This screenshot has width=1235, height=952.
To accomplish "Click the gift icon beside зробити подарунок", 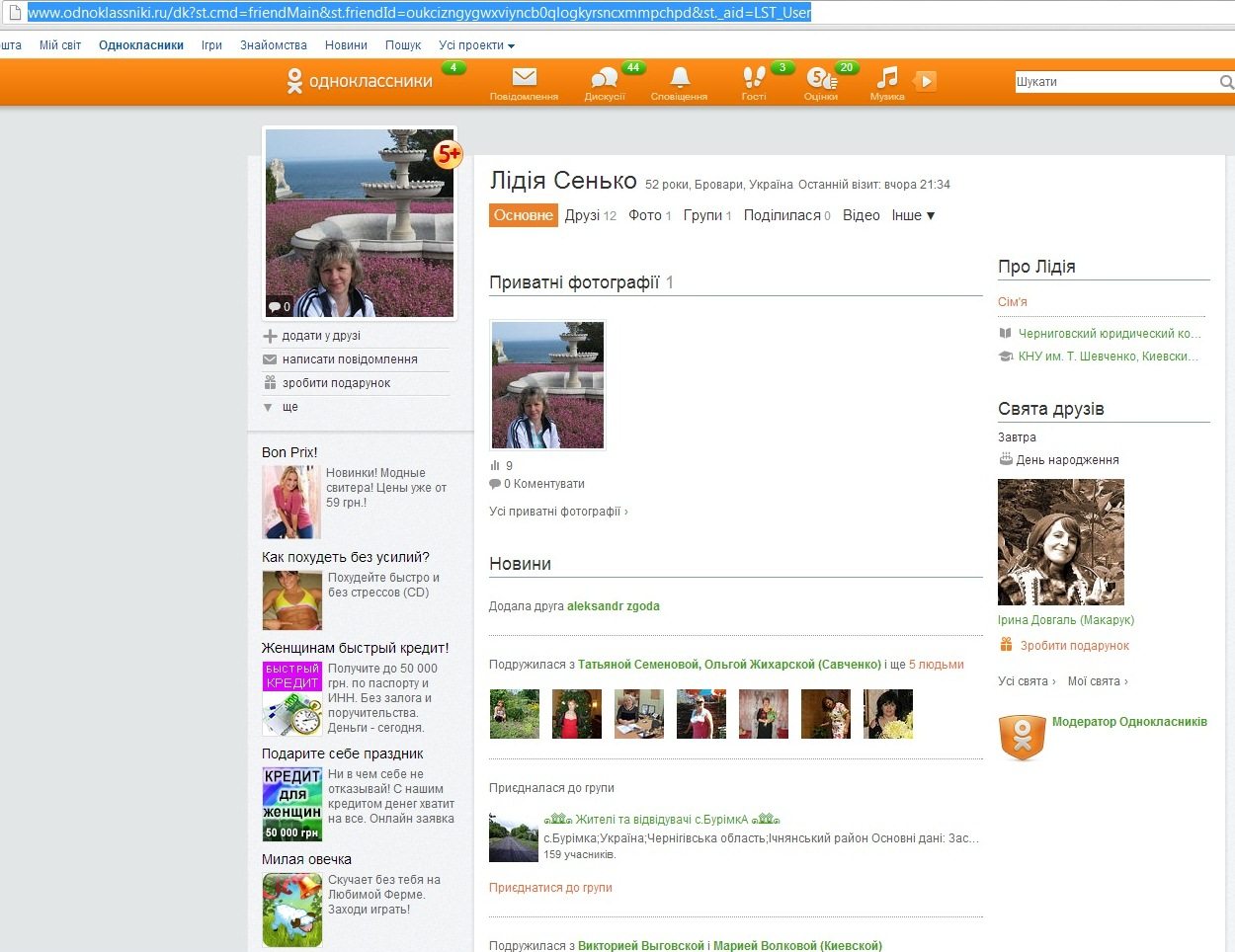I will tap(270, 382).
